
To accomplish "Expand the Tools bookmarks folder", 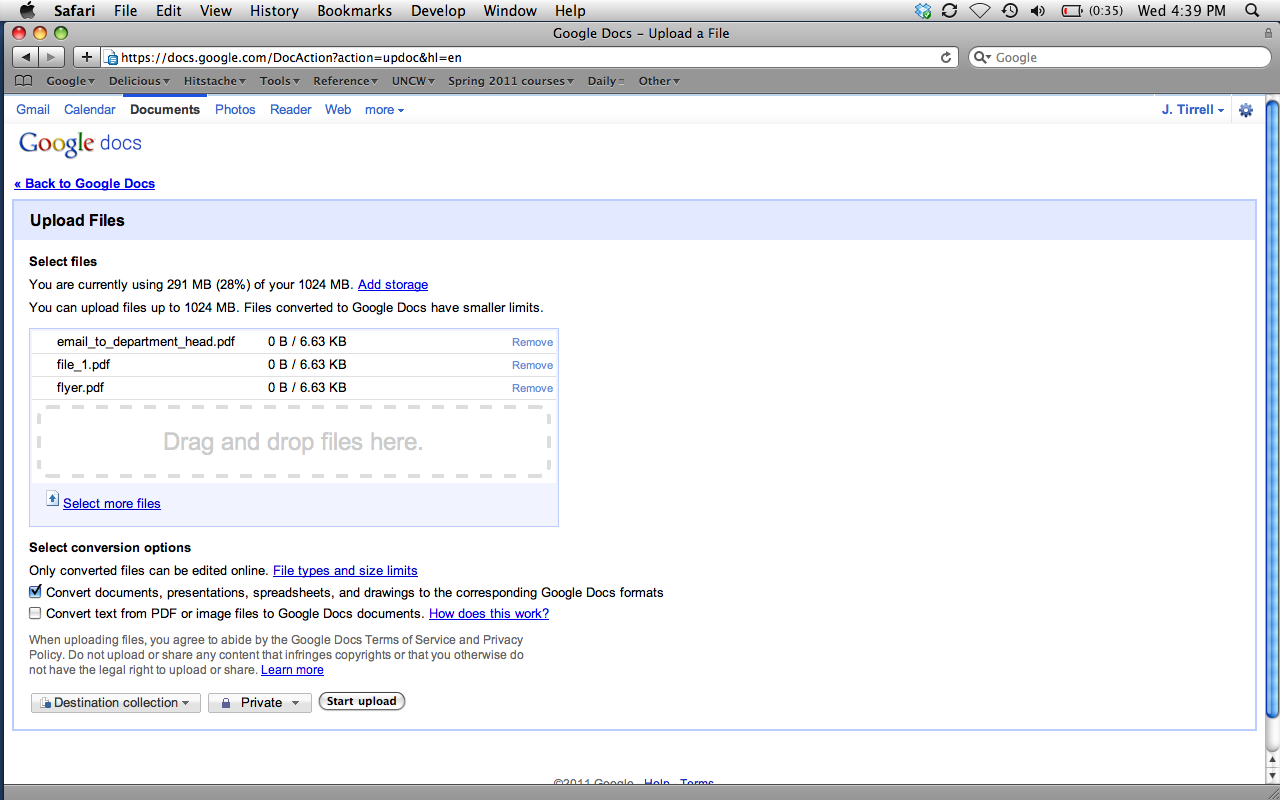I will [280, 81].
